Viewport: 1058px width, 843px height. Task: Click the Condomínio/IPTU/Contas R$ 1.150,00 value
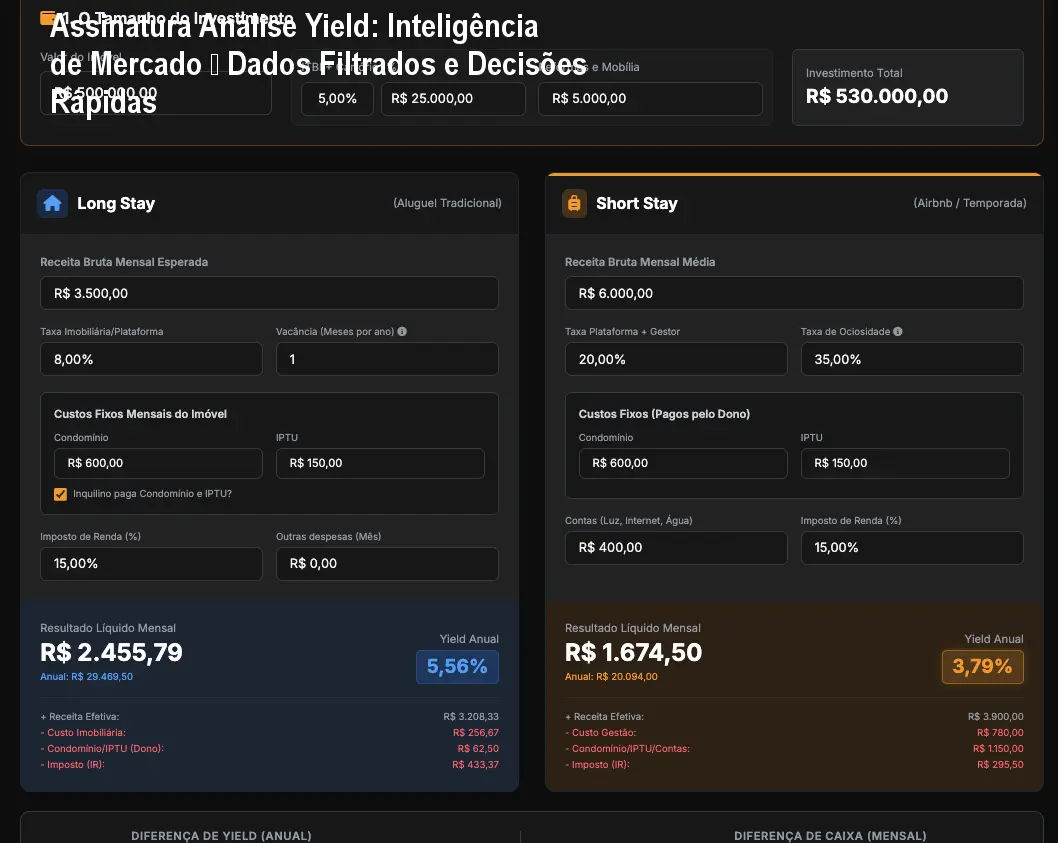click(x=998, y=749)
